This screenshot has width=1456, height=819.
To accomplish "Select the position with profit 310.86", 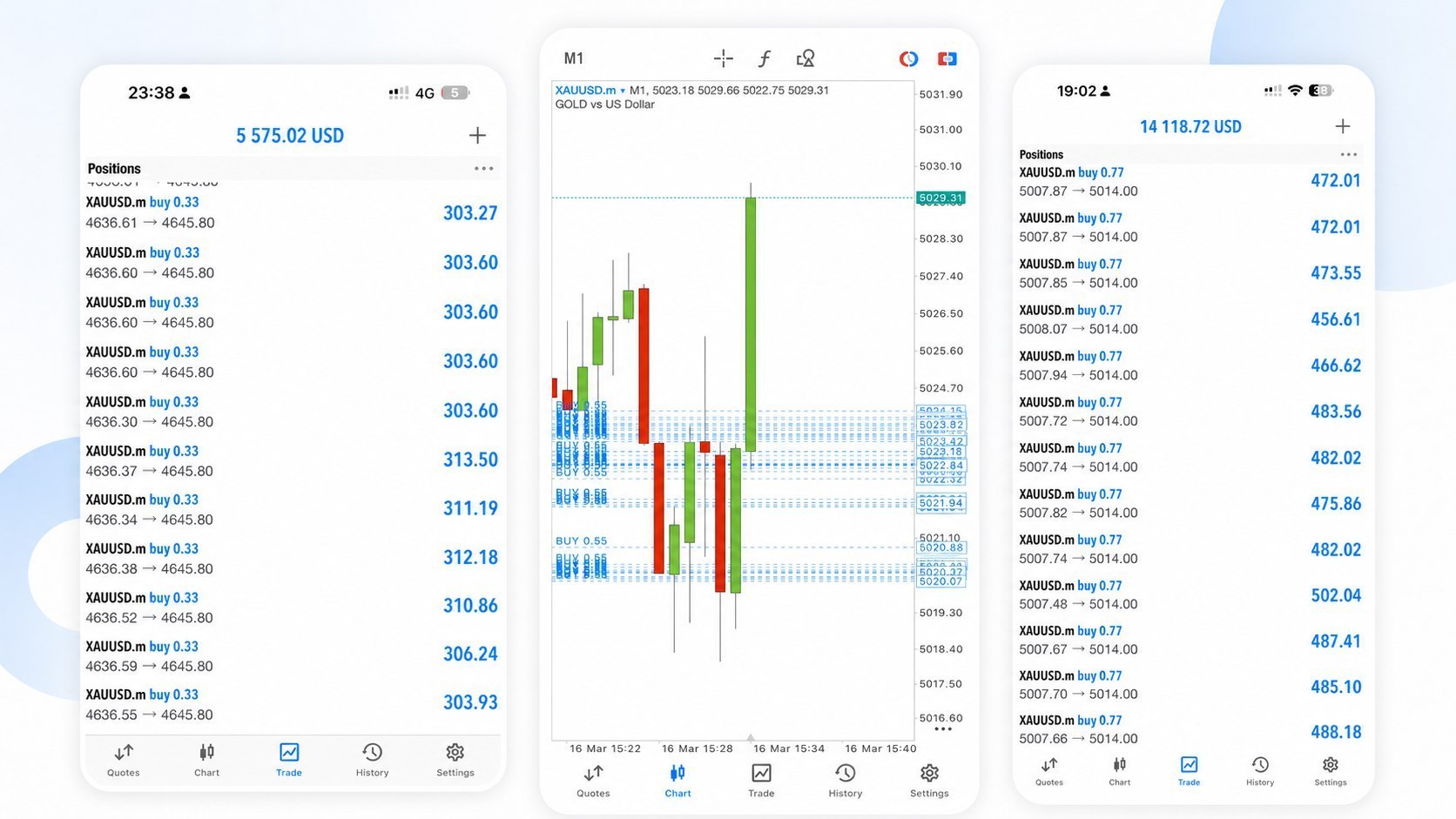I will [x=292, y=608].
